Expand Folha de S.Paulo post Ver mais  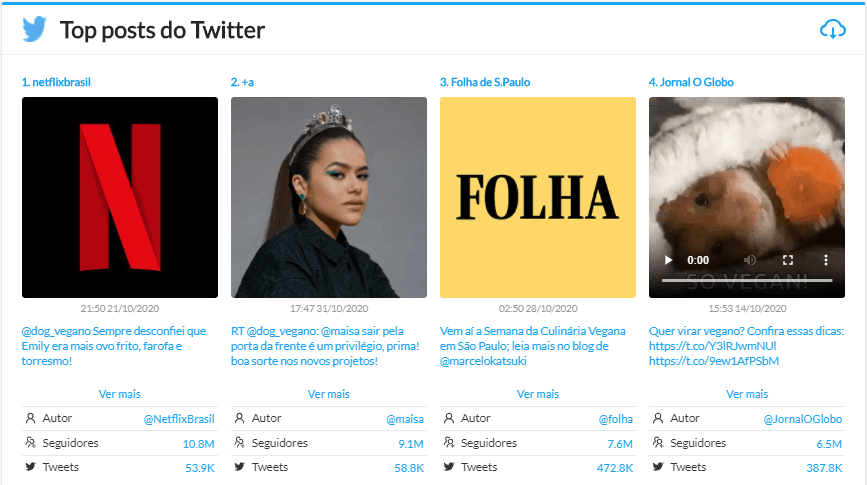[538, 394]
